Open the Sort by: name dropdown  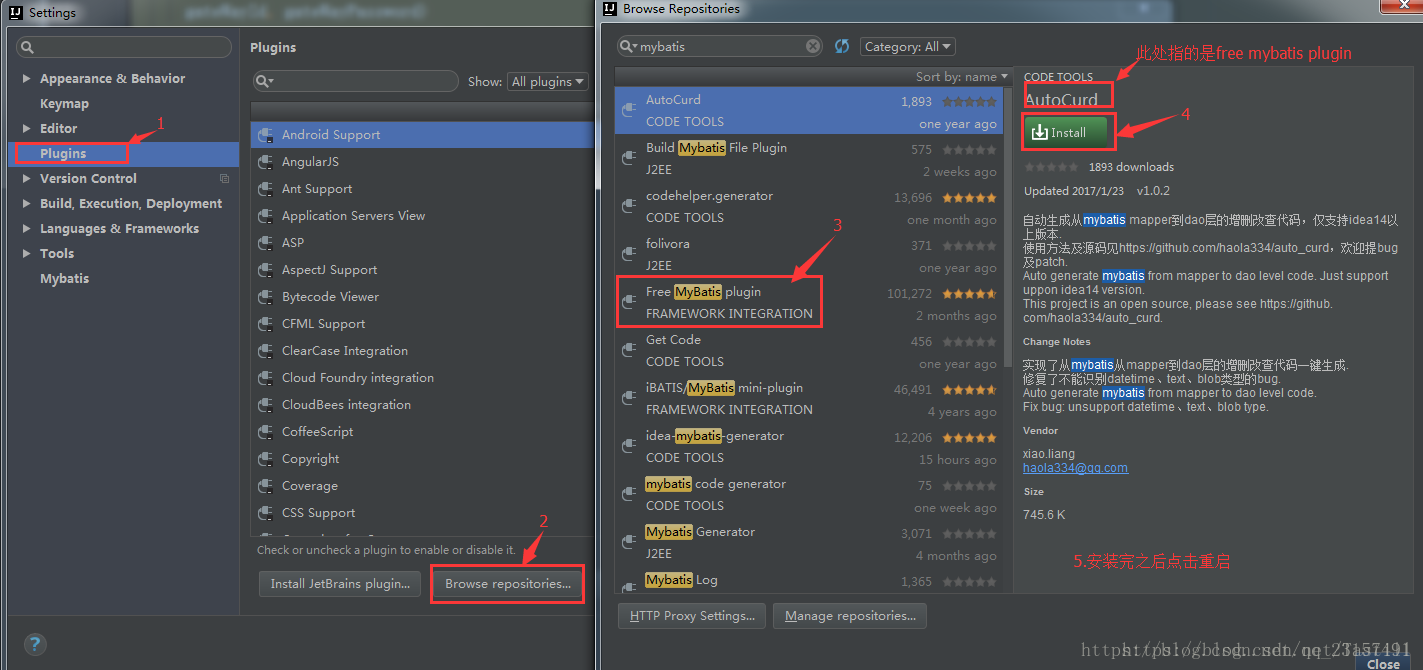[962, 77]
